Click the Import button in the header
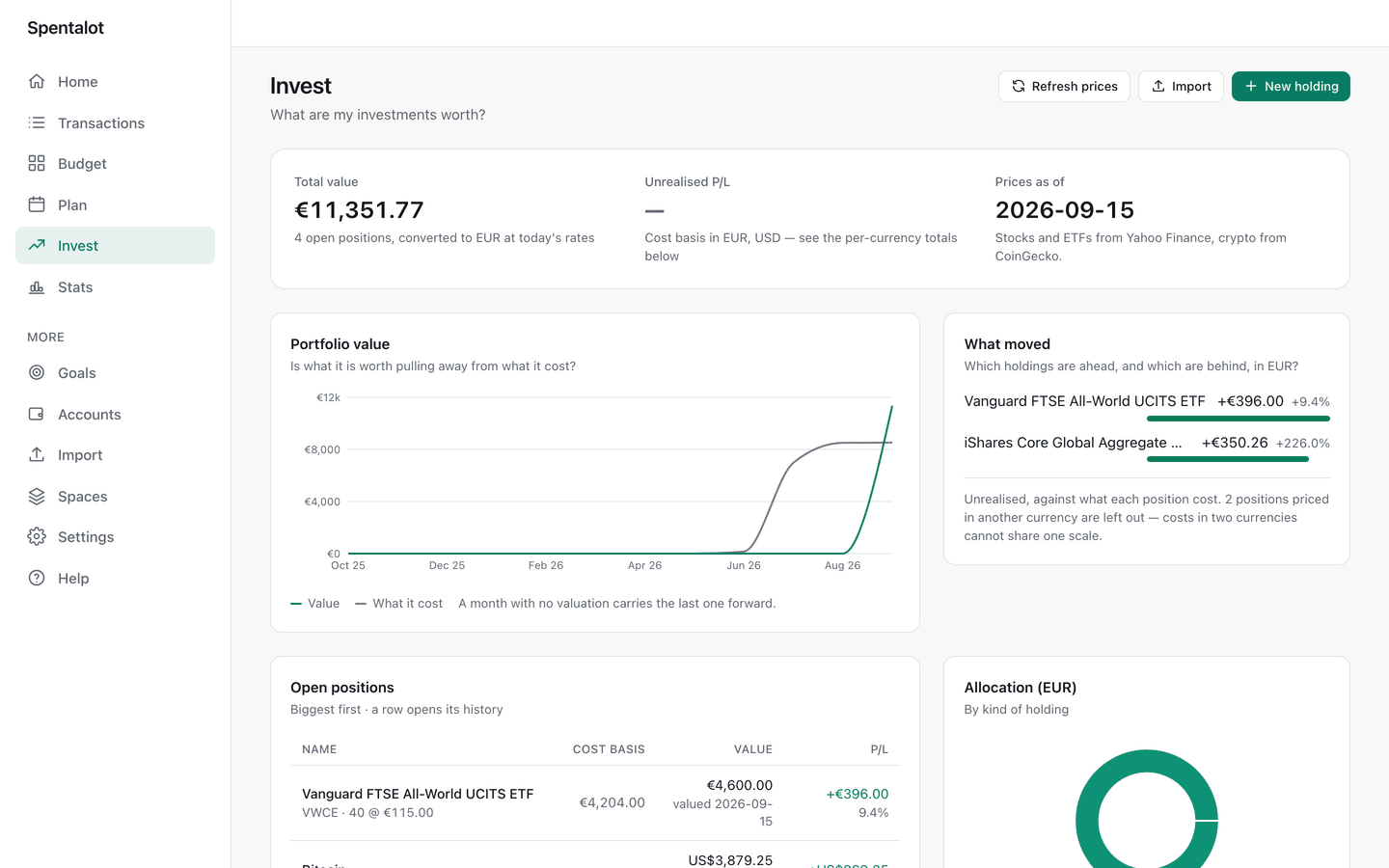Image resolution: width=1389 pixels, height=868 pixels. pos(1181,87)
